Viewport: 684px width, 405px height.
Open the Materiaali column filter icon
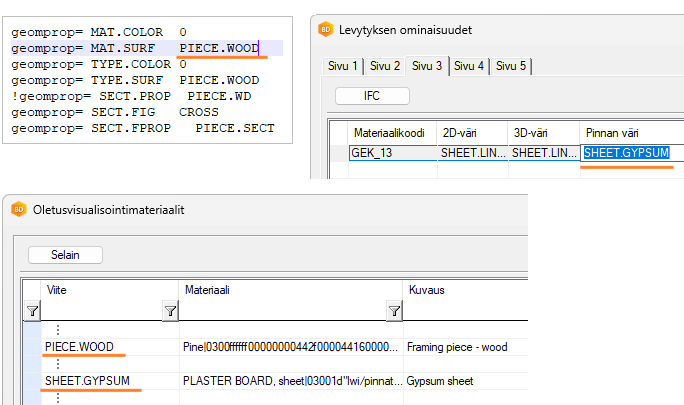pyautogui.click(x=394, y=313)
